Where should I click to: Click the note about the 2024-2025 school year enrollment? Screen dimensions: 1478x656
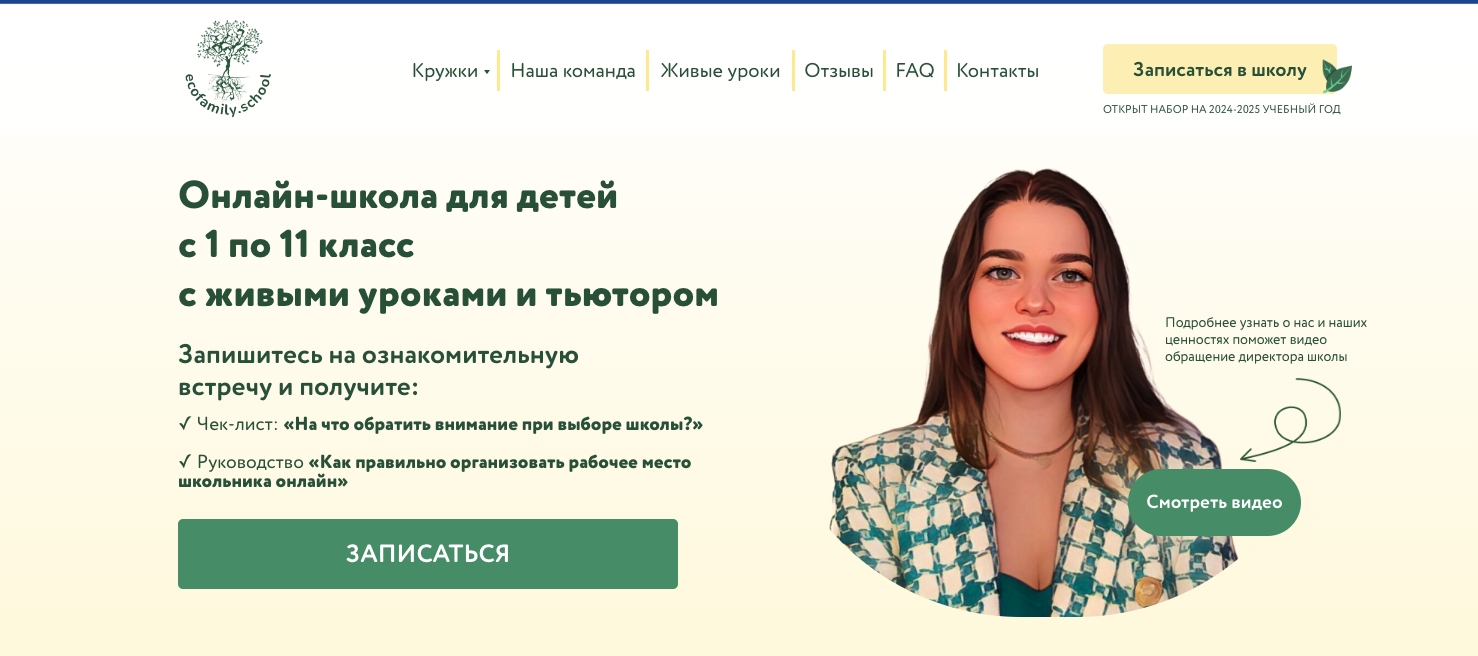click(1222, 109)
